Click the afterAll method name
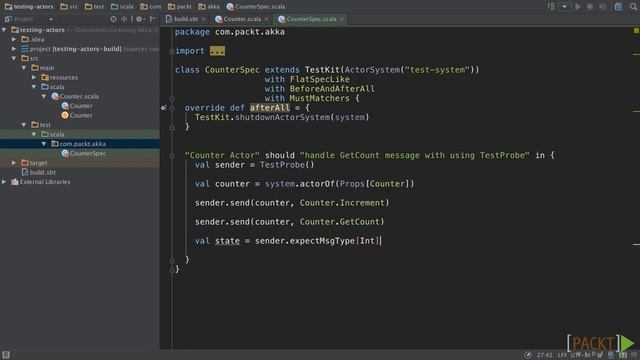 (270, 108)
